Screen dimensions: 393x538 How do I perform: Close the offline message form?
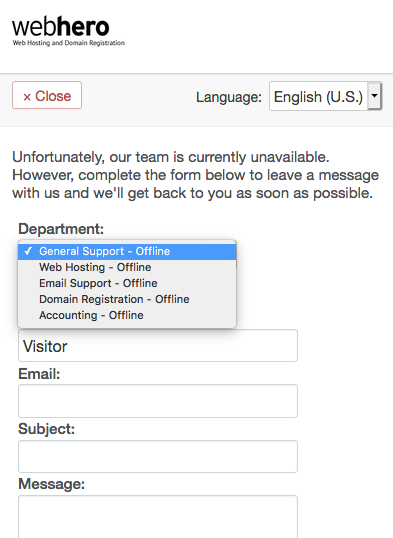point(47,95)
